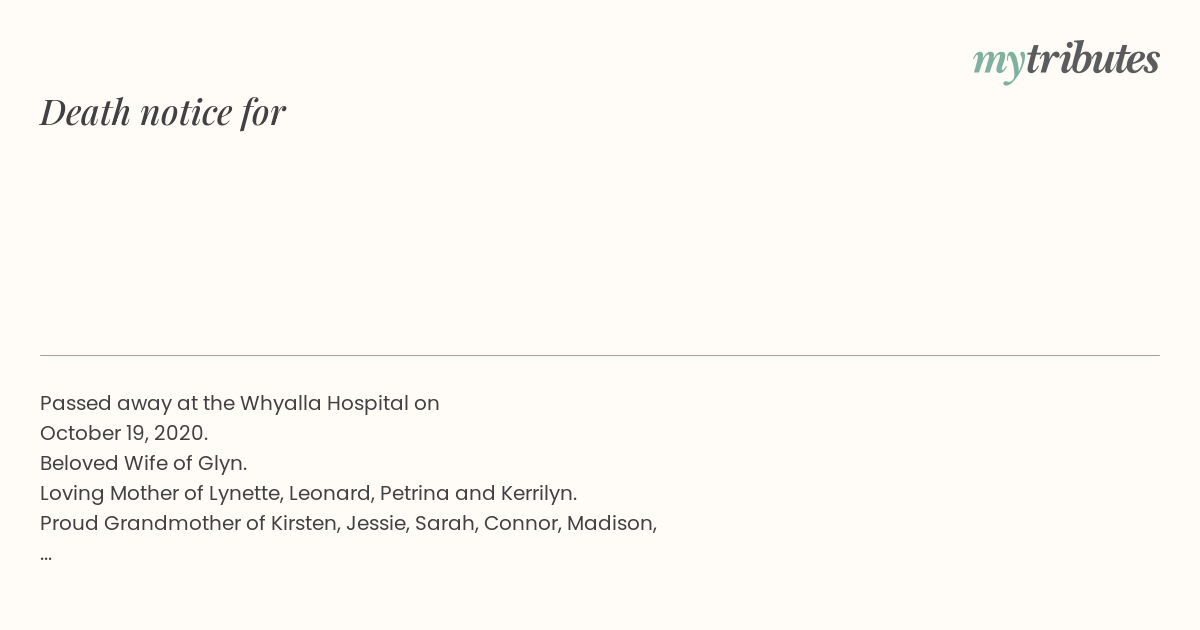Click the name "Lynette"

click(x=243, y=493)
